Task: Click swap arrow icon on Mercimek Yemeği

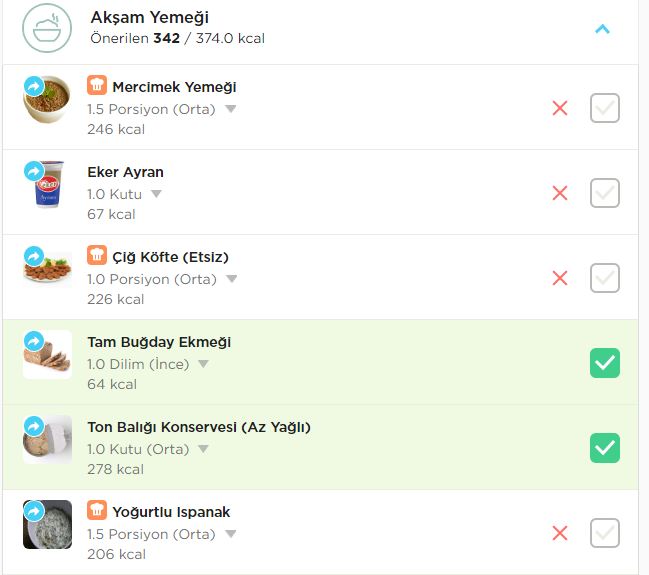Action: [34, 86]
